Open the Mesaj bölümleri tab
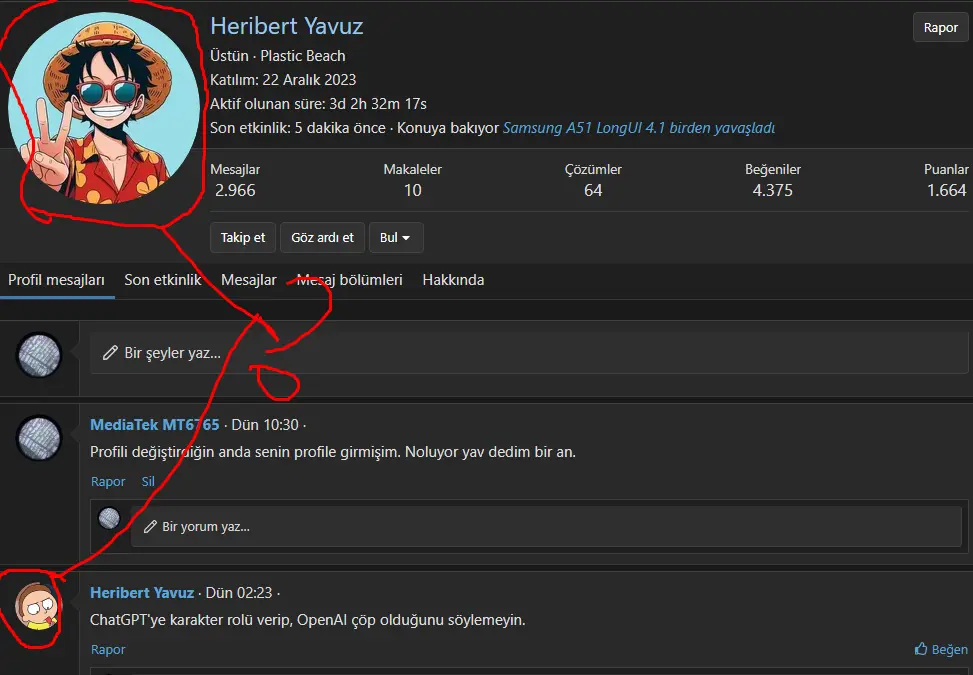Viewport: 973px width, 675px height. tap(349, 280)
